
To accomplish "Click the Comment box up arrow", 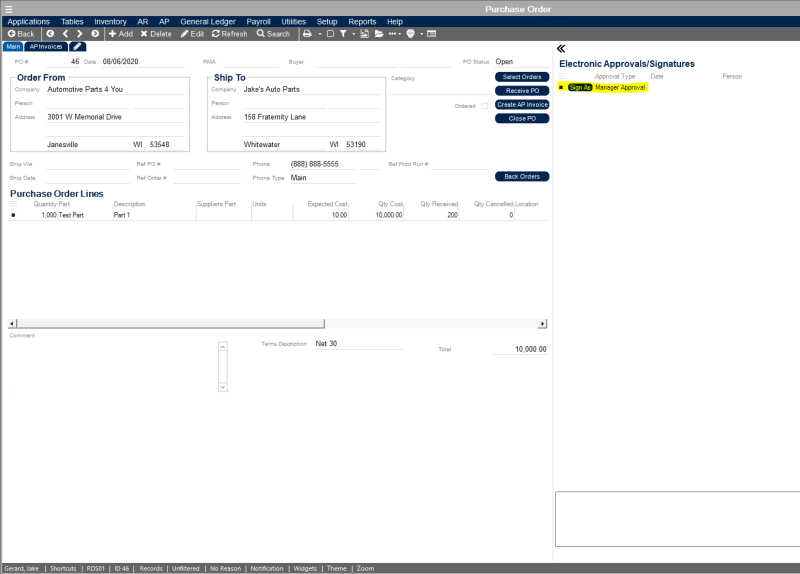I will coord(222,346).
